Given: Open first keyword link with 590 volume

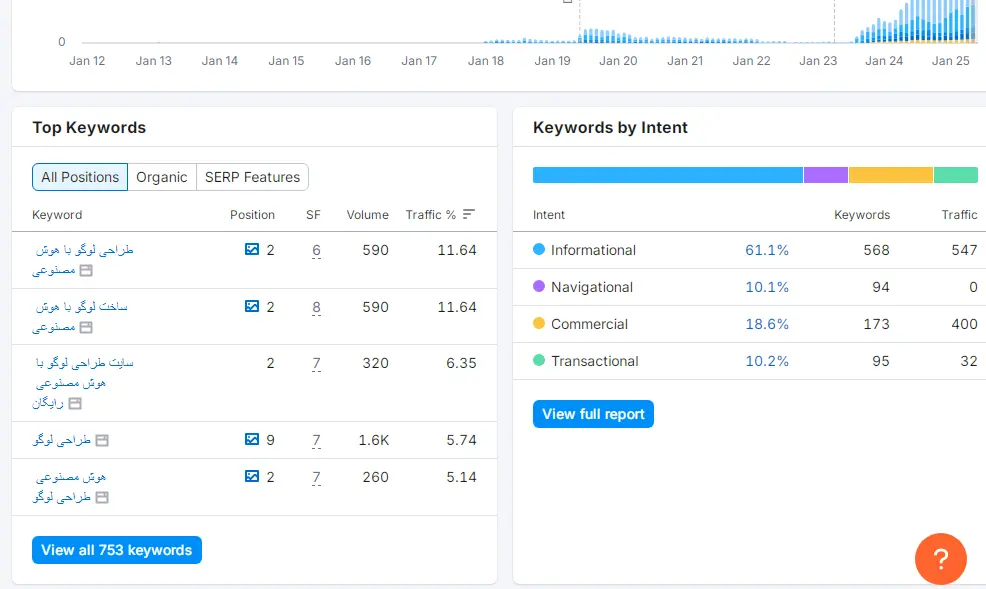Looking at the screenshot, I should (x=82, y=260).
